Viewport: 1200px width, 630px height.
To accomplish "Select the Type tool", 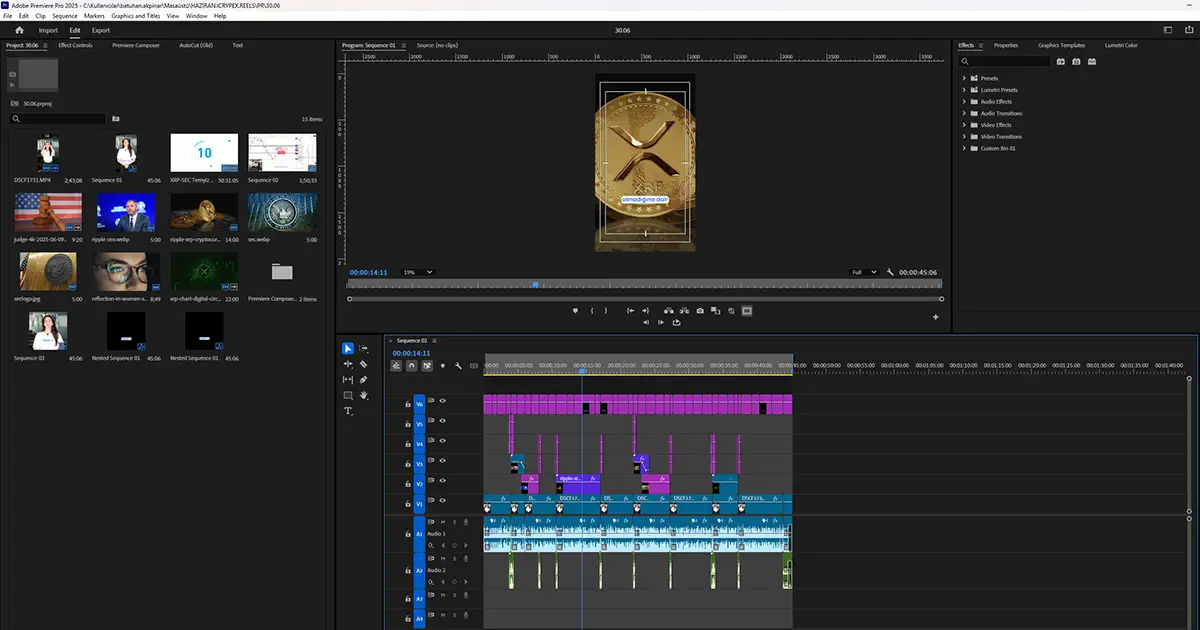I will tap(348, 411).
